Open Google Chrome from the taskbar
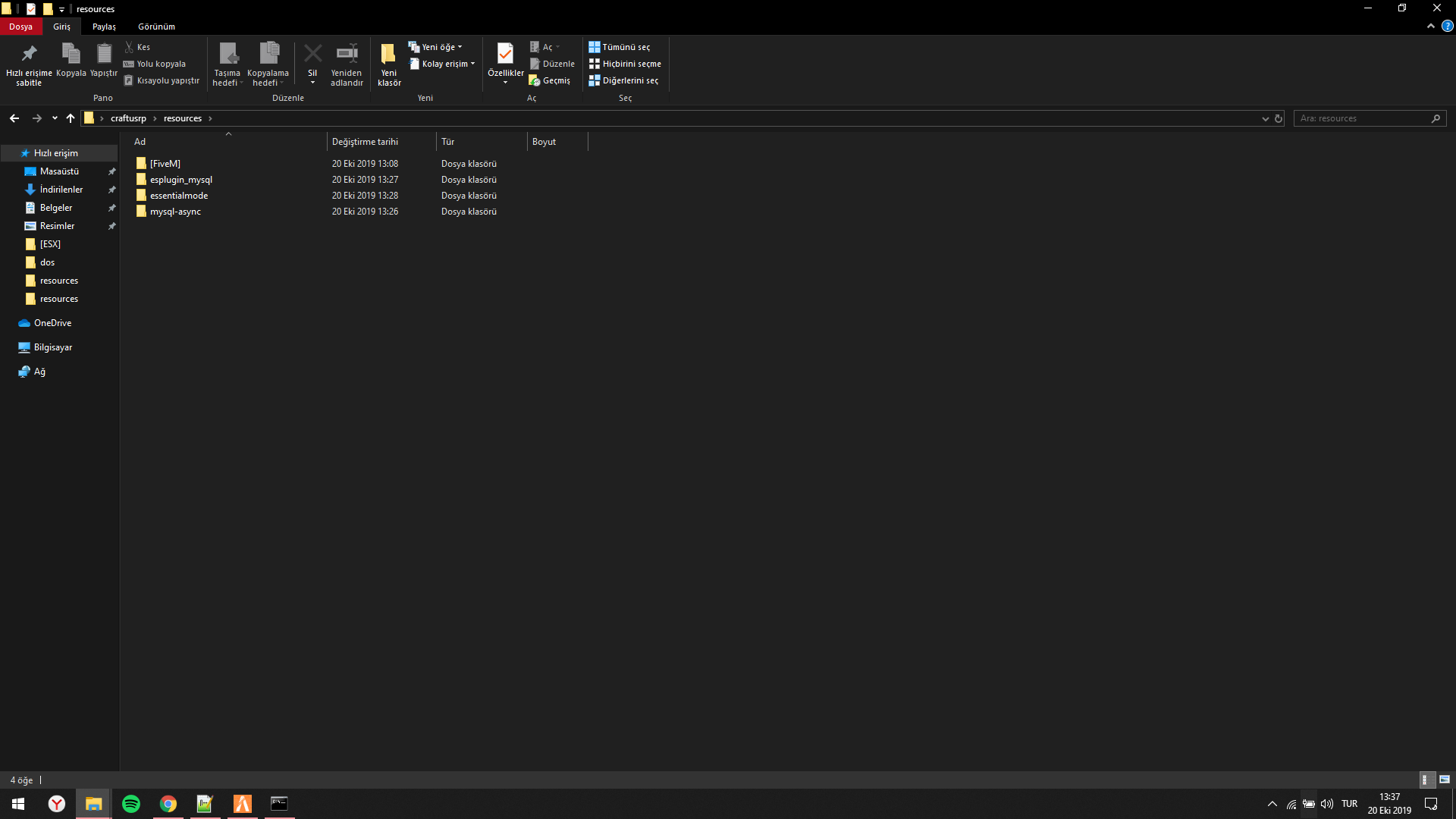The height and width of the screenshot is (819, 1456). (x=168, y=804)
